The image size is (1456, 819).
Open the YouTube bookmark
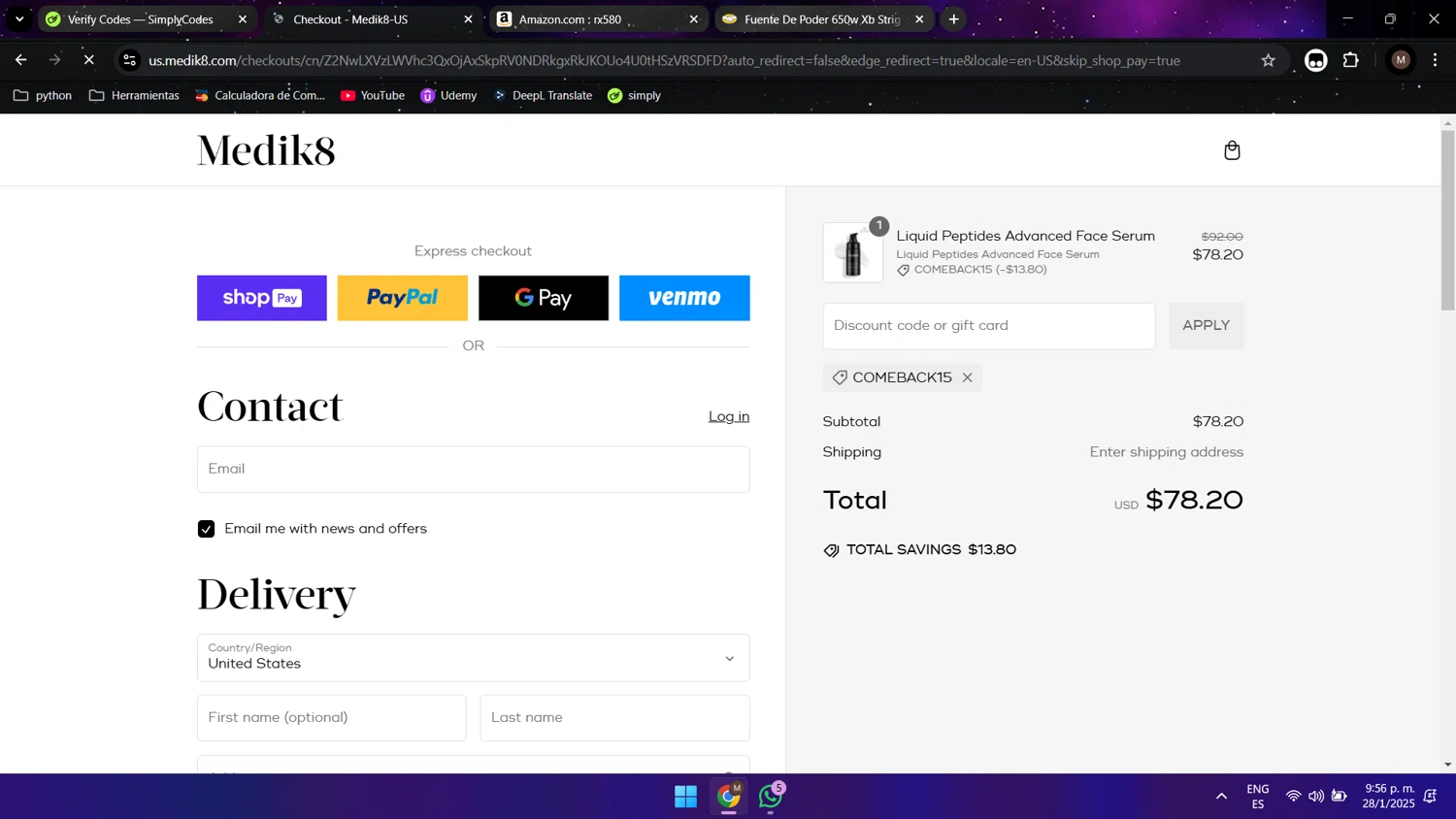(373, 95)
